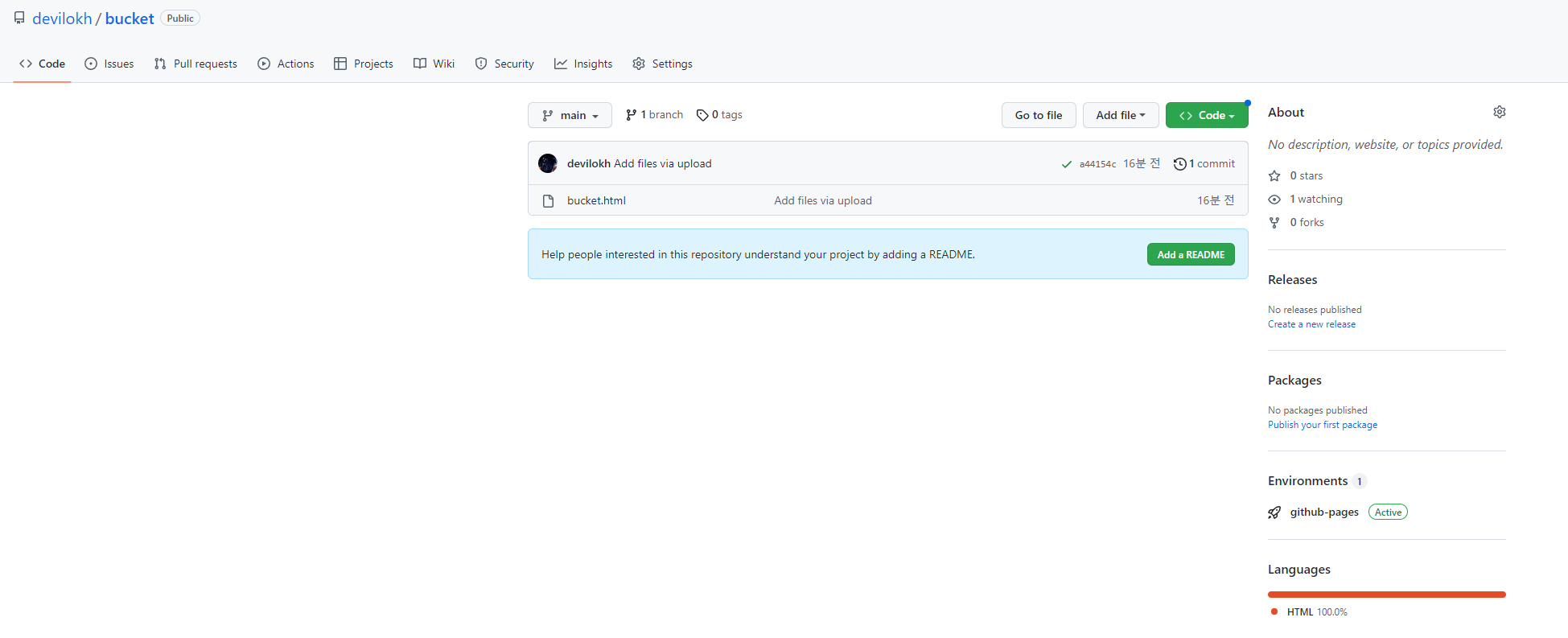This screenshot has width=1568, height=638.
Task: Click the Releases heading link
Action: pyautogui.click(x=1293, y=280)
